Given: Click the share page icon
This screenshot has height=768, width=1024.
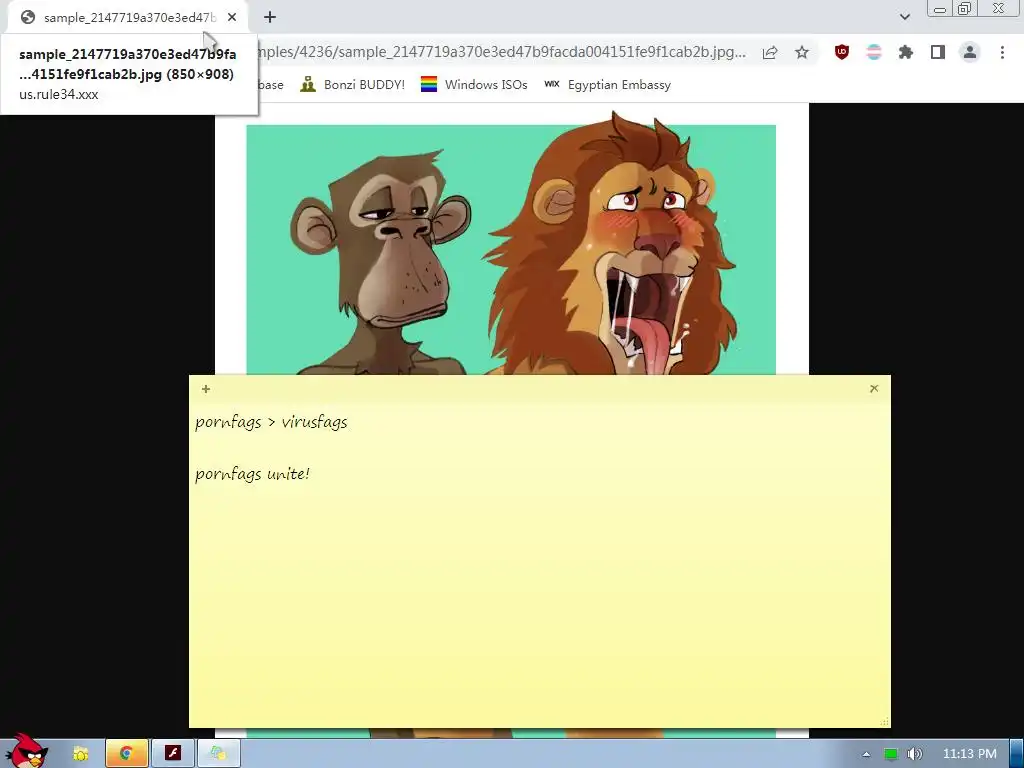Looking at the screenshot, I should click(770, 52).
